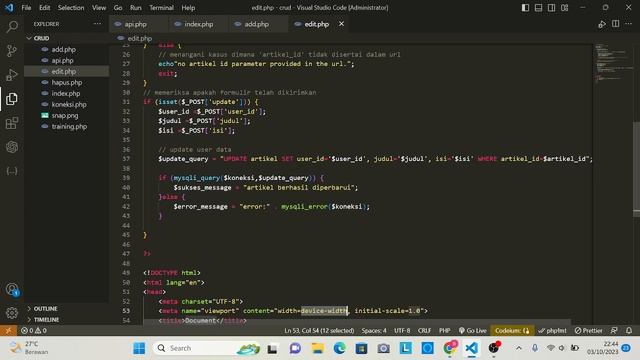640x360 pixels.
Task: Open File Explorer from taskbar
Action: pyautogui.click(x=318, y=348)
